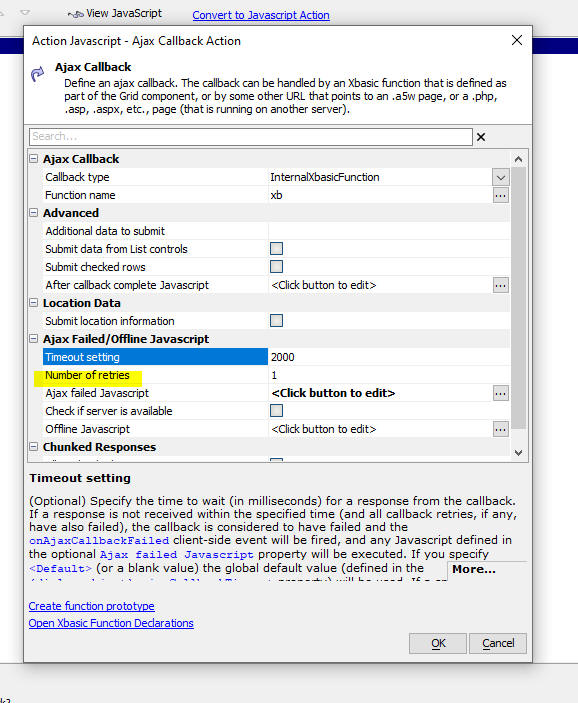Open the Create function prototype link
This screenshot has width=578, height=703.
pos(91,606)
